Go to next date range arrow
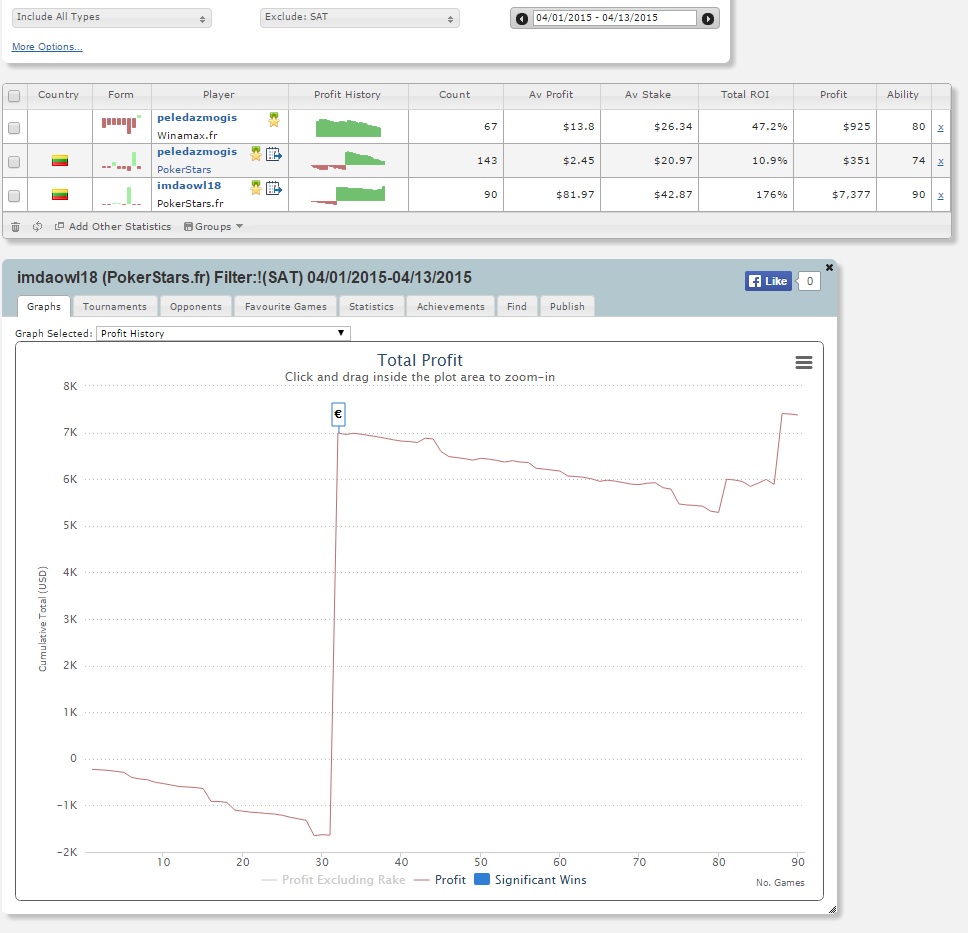The image size is (968, 933). coord(708,19)
